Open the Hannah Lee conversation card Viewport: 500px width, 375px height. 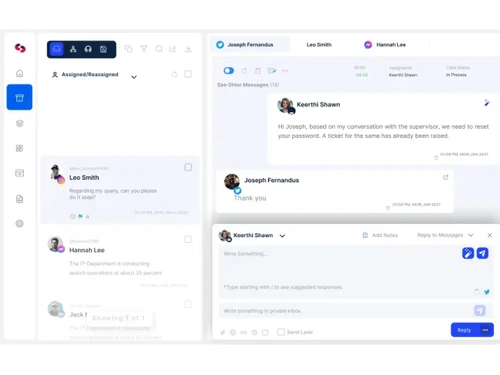point(120,260)
